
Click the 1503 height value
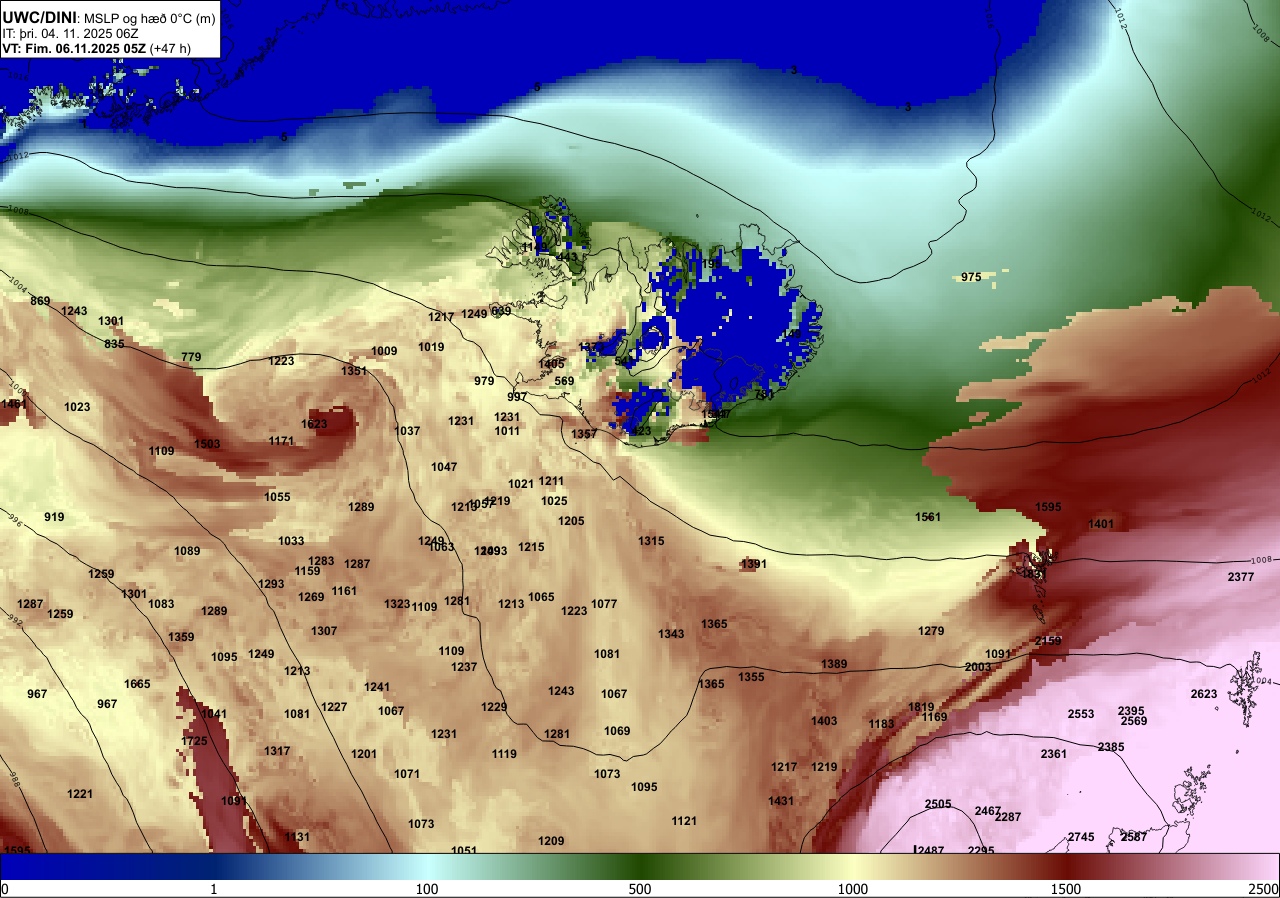click(x=207, y=444)
